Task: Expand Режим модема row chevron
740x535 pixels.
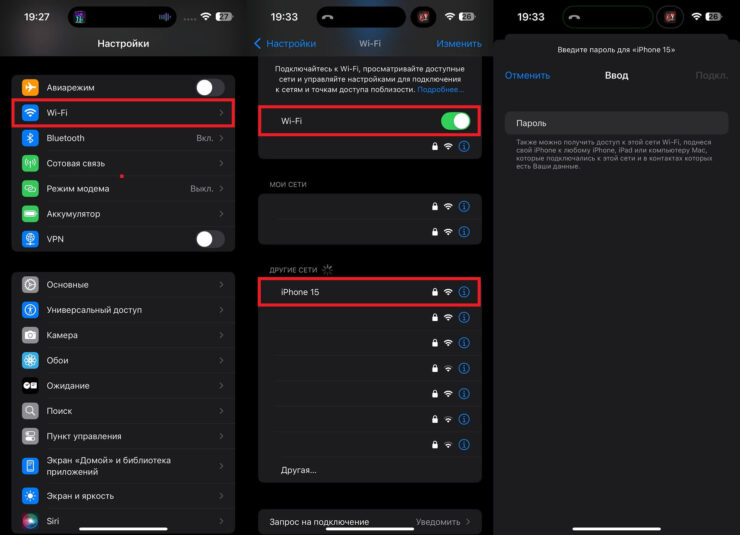Action: 221,189
